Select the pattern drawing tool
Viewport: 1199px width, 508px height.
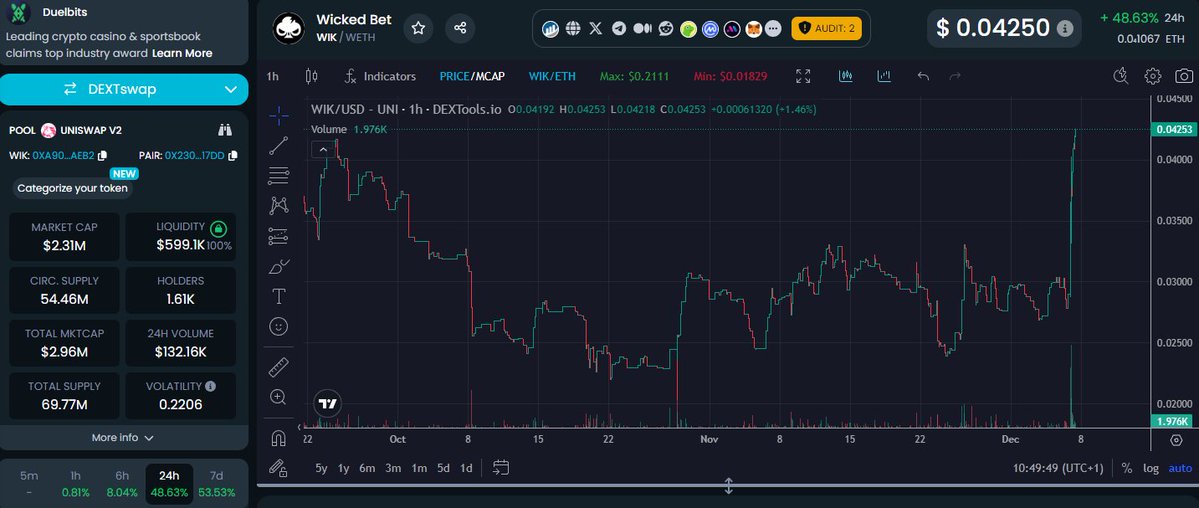(279, 206)
